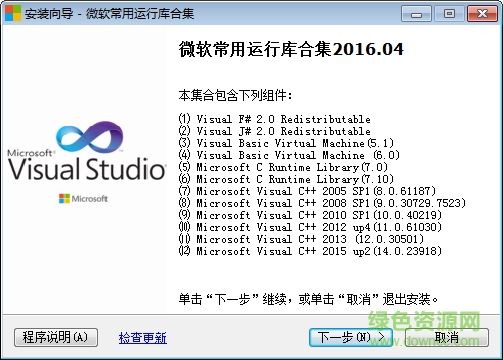Viewport: 503px width, 360px height.
Task: Select Visual Basic Virtual Machine (6.0) line
Action: [x=289, y=155]
